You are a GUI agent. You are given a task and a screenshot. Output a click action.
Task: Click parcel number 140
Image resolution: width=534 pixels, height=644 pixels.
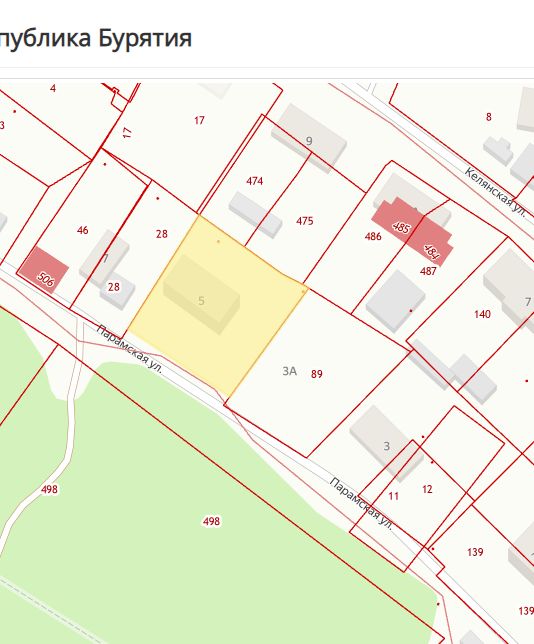[482, 314]
